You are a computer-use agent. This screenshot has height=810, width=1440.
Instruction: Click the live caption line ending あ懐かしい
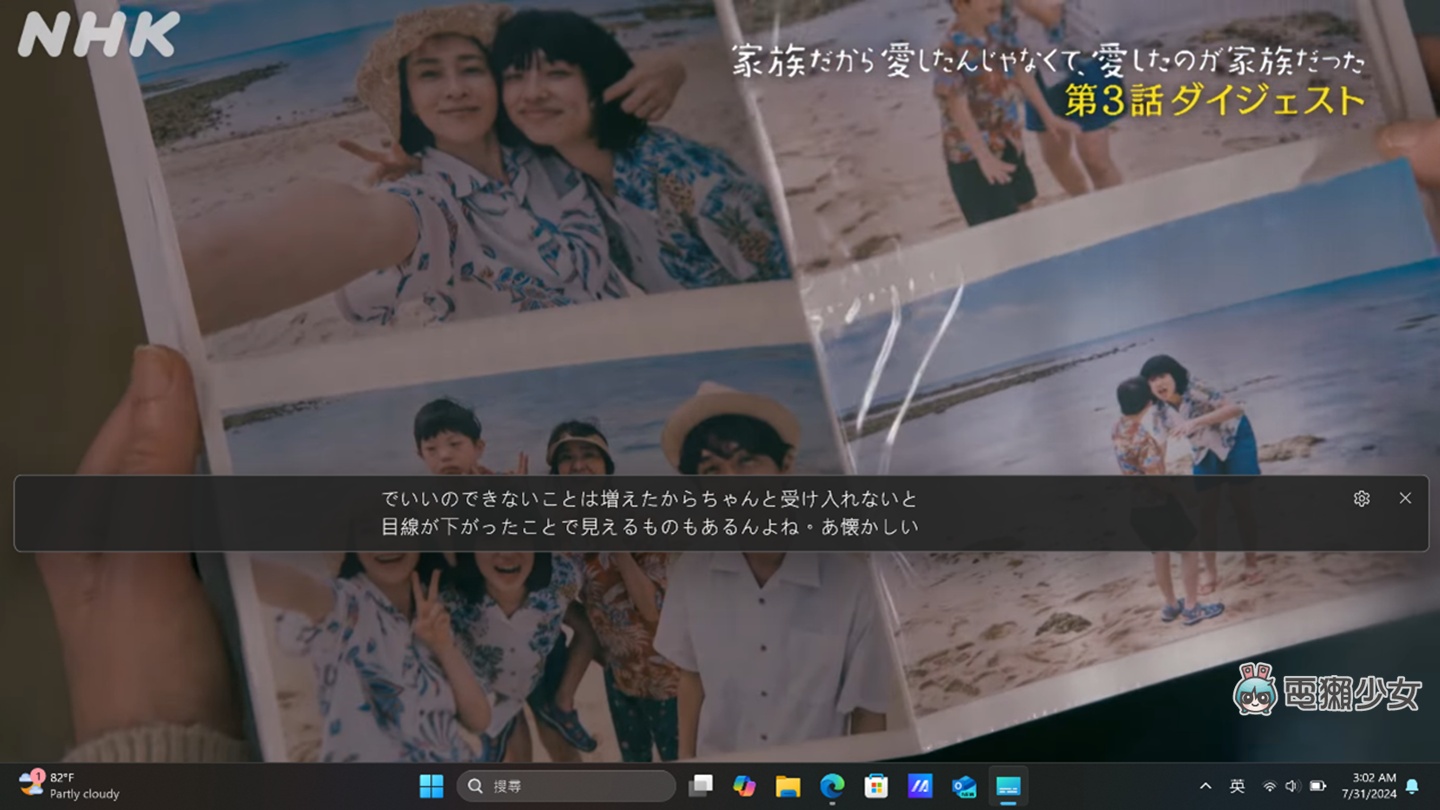tap(649, 526)
